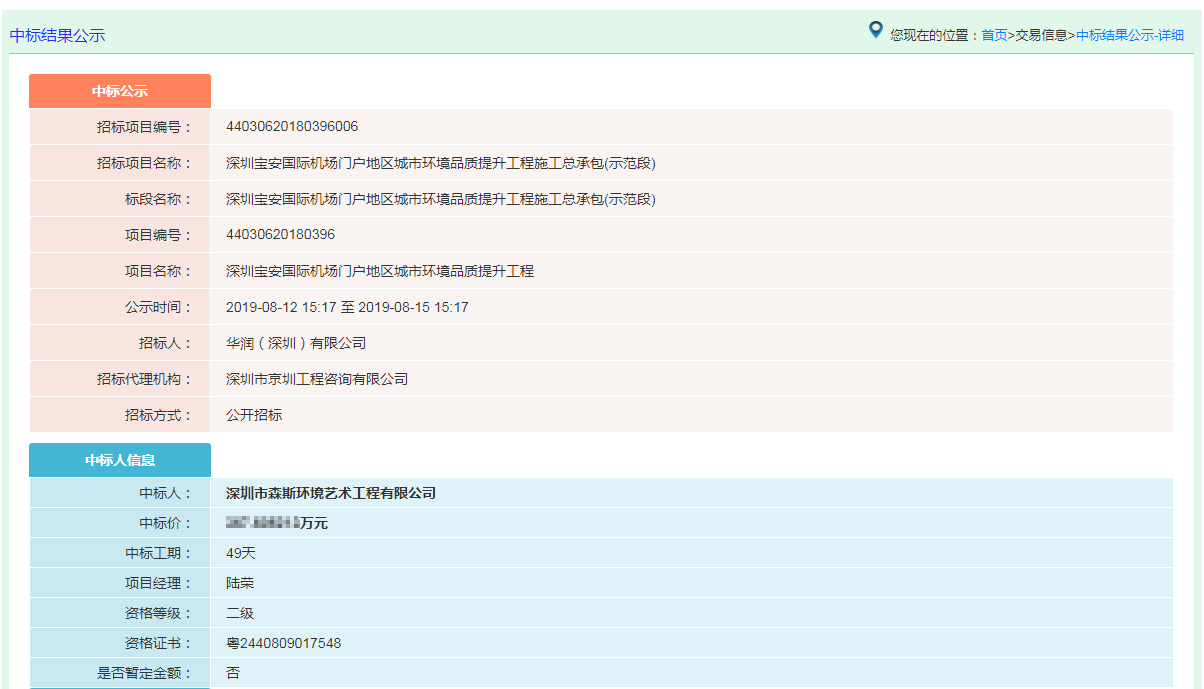Open the 首页 breadcrumb link
Screen dimensions: 1204x689
click(994, 35)
